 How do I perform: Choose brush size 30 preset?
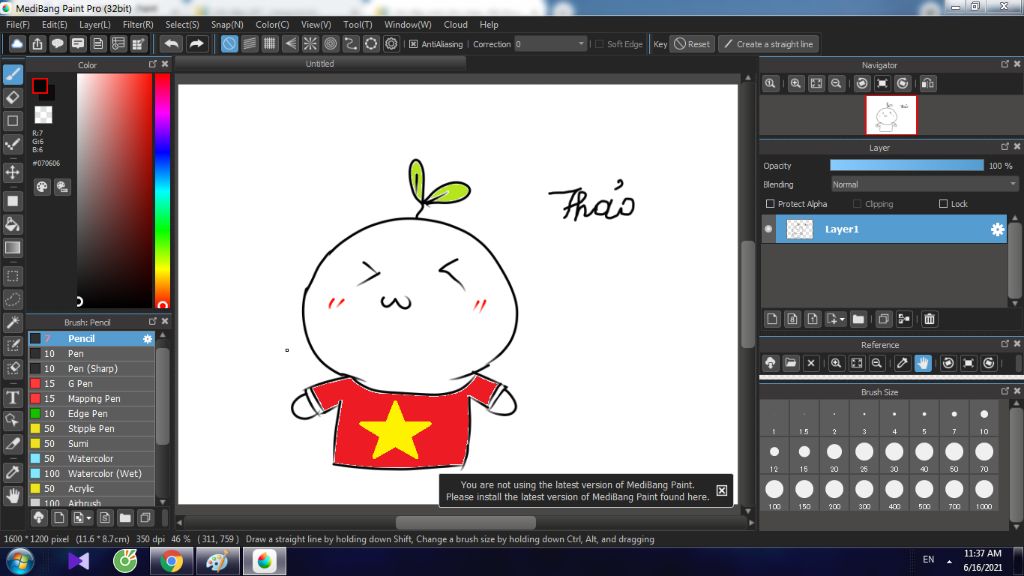click(x=894, y=455)
